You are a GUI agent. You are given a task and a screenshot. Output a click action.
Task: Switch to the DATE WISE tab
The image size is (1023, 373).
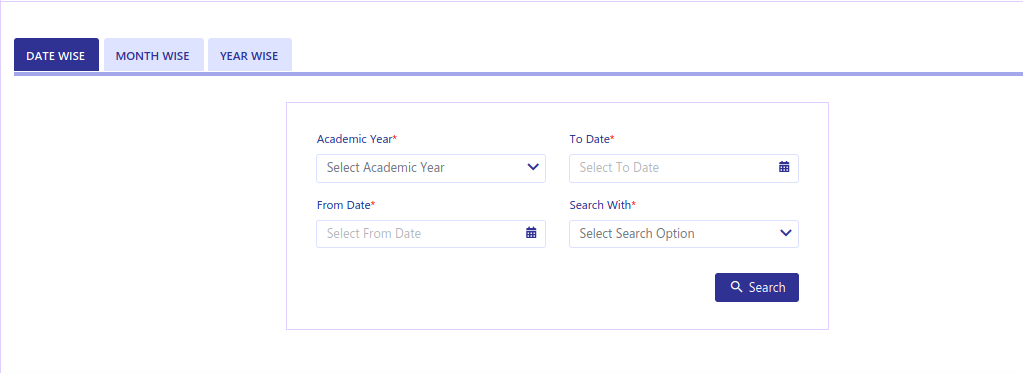[56, 55]
